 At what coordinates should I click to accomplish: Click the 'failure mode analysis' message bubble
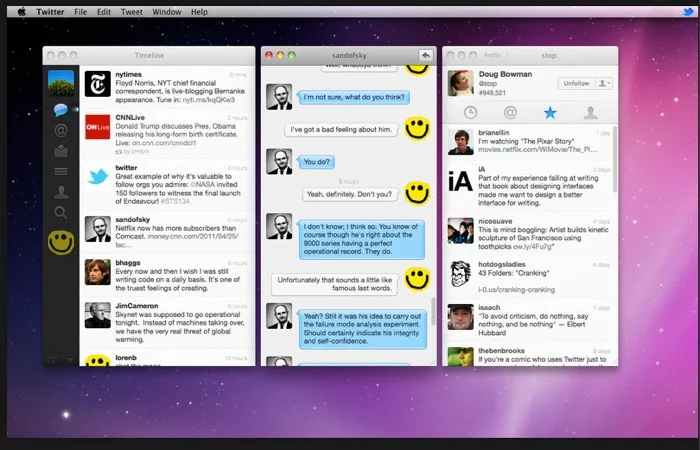(362, 329)
